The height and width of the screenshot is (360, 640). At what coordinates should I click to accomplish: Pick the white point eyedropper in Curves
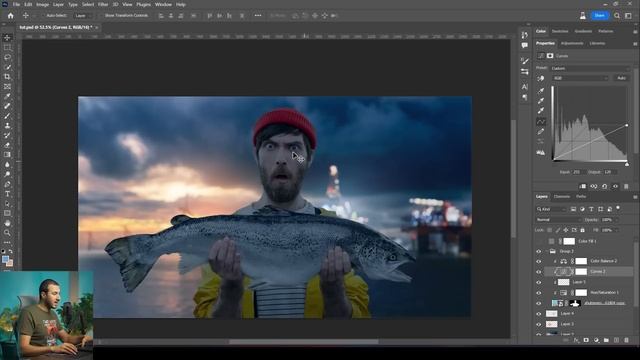point(541,111)
